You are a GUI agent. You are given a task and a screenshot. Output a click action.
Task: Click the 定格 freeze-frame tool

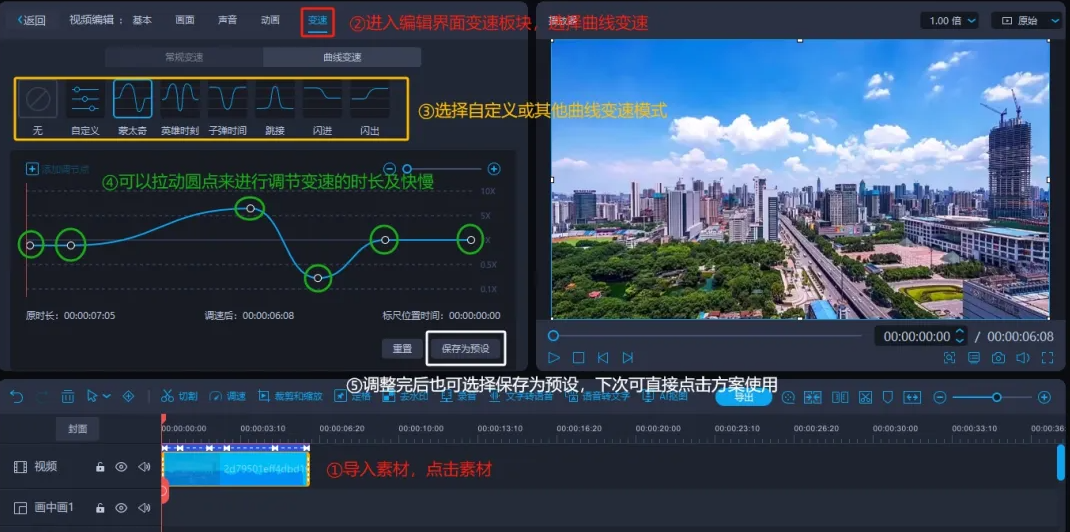click(353, 396)
